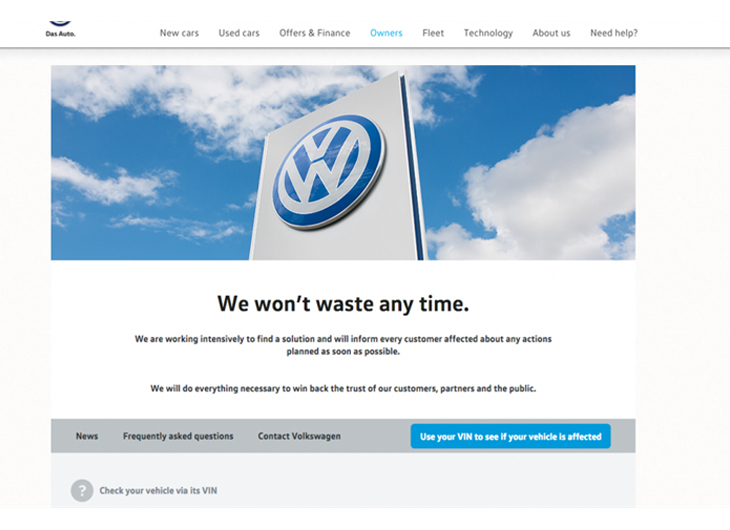The image size is (730, 530).
Task: Click the heading We won't waste any time.
Action: (x=343, y=304)
